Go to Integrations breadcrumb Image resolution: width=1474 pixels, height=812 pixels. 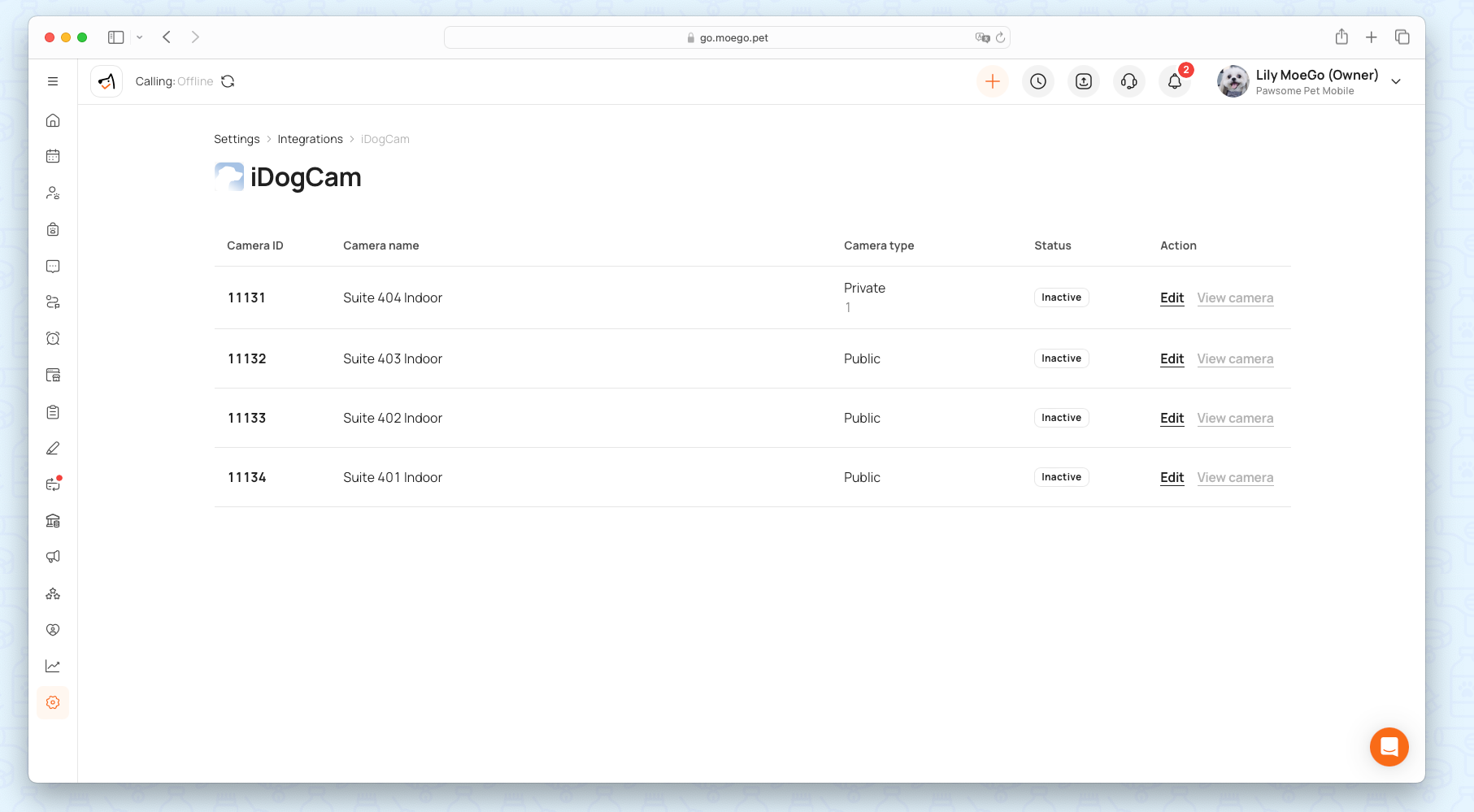coord(311,139)
